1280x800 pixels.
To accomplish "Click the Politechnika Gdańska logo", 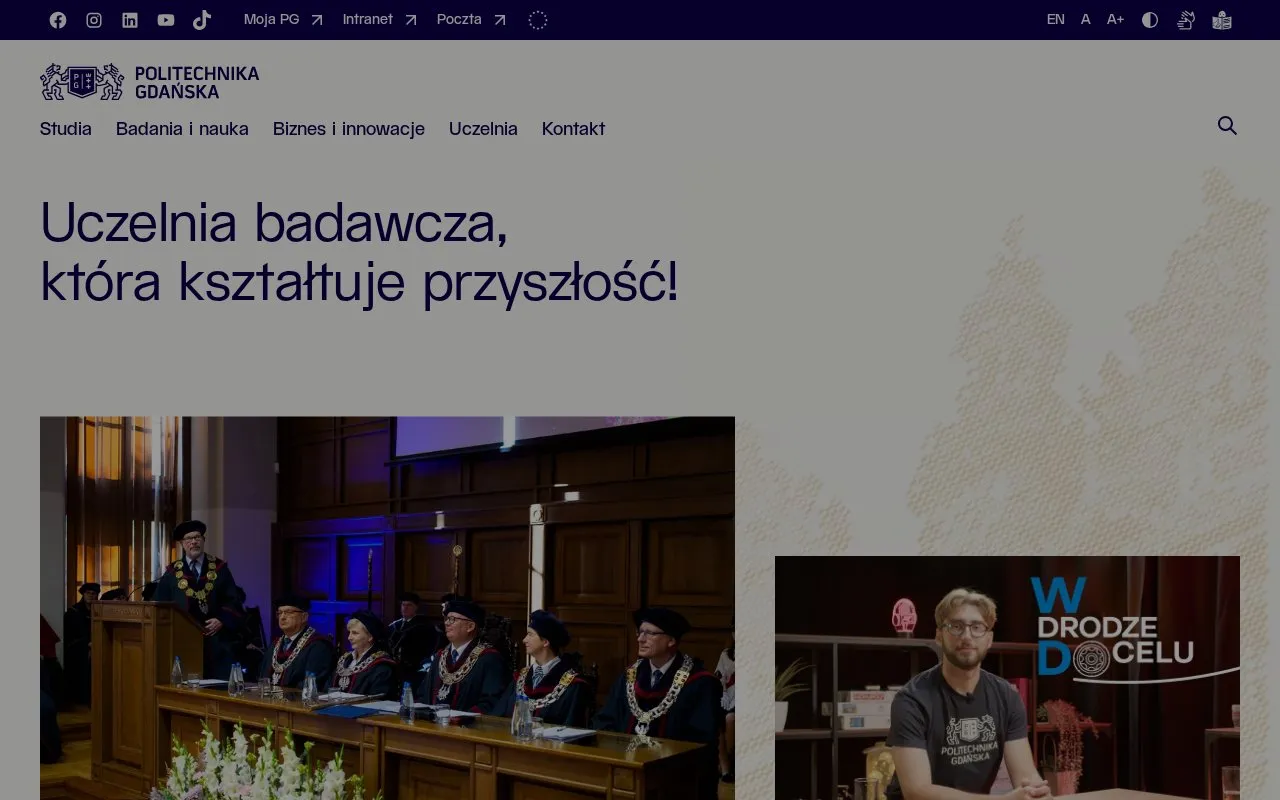I will pos(150,82).
